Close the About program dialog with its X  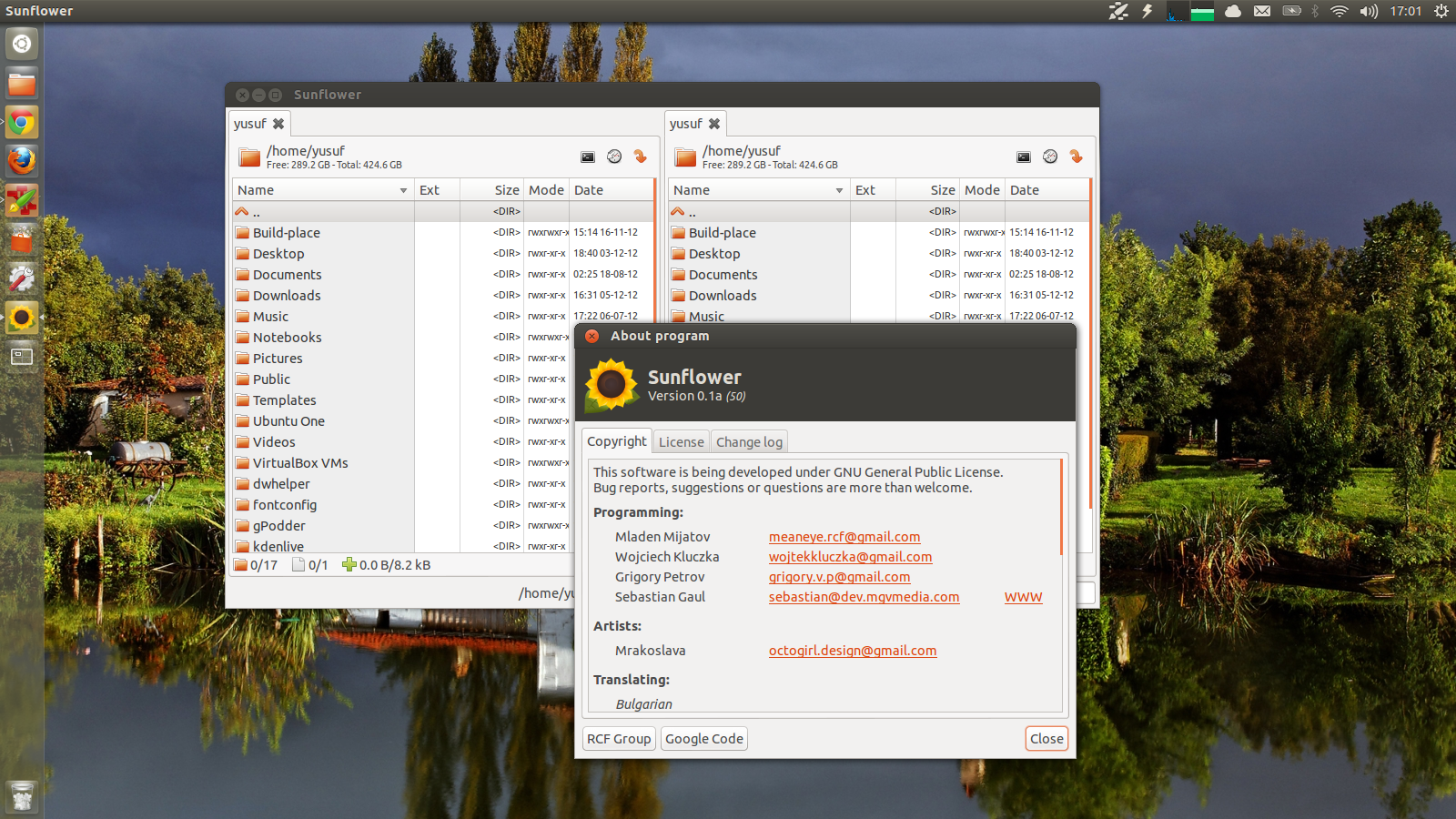[592, 336]
